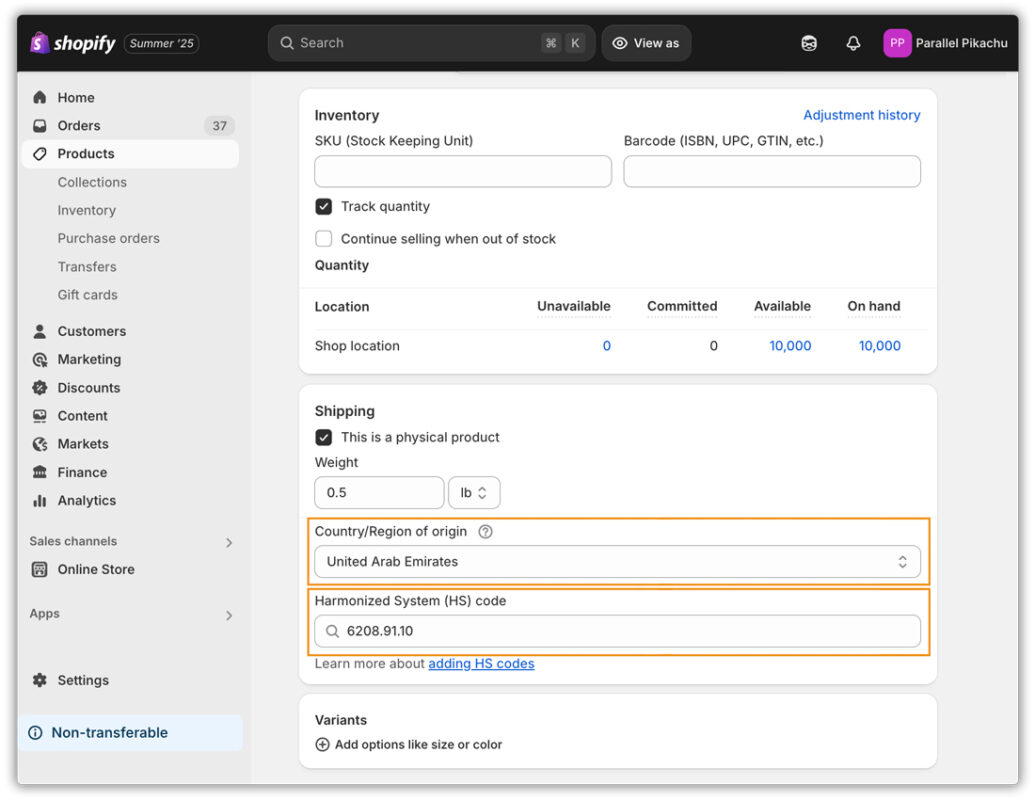The height and width of the screenshot is (800, 1035).
Task: Click the Customers person icon
Action: pos(40,331)
